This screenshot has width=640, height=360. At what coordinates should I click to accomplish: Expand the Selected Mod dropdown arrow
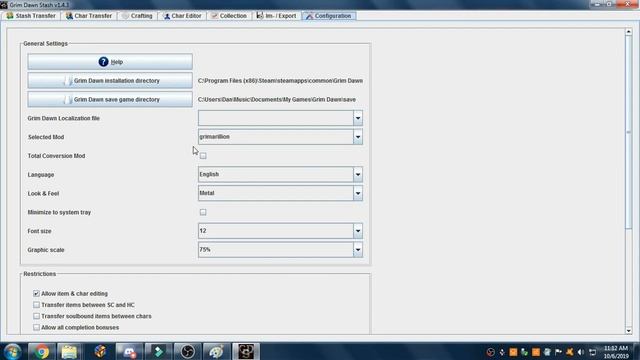point(358,137)
